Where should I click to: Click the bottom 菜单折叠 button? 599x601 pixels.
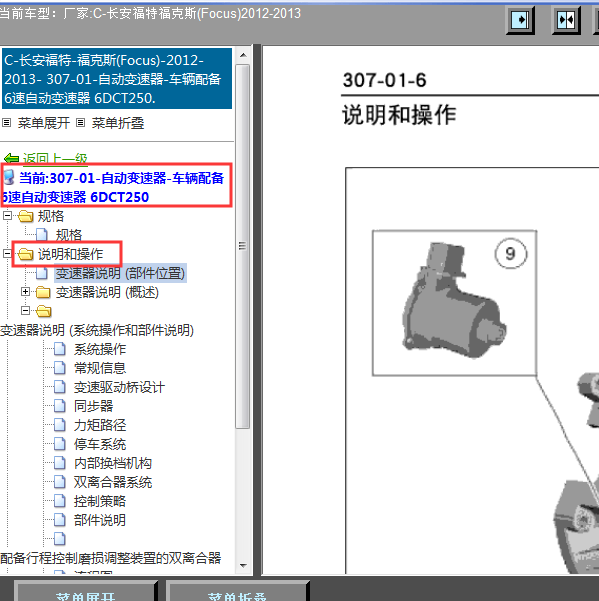pyautogui.click(x=238, y=591)
